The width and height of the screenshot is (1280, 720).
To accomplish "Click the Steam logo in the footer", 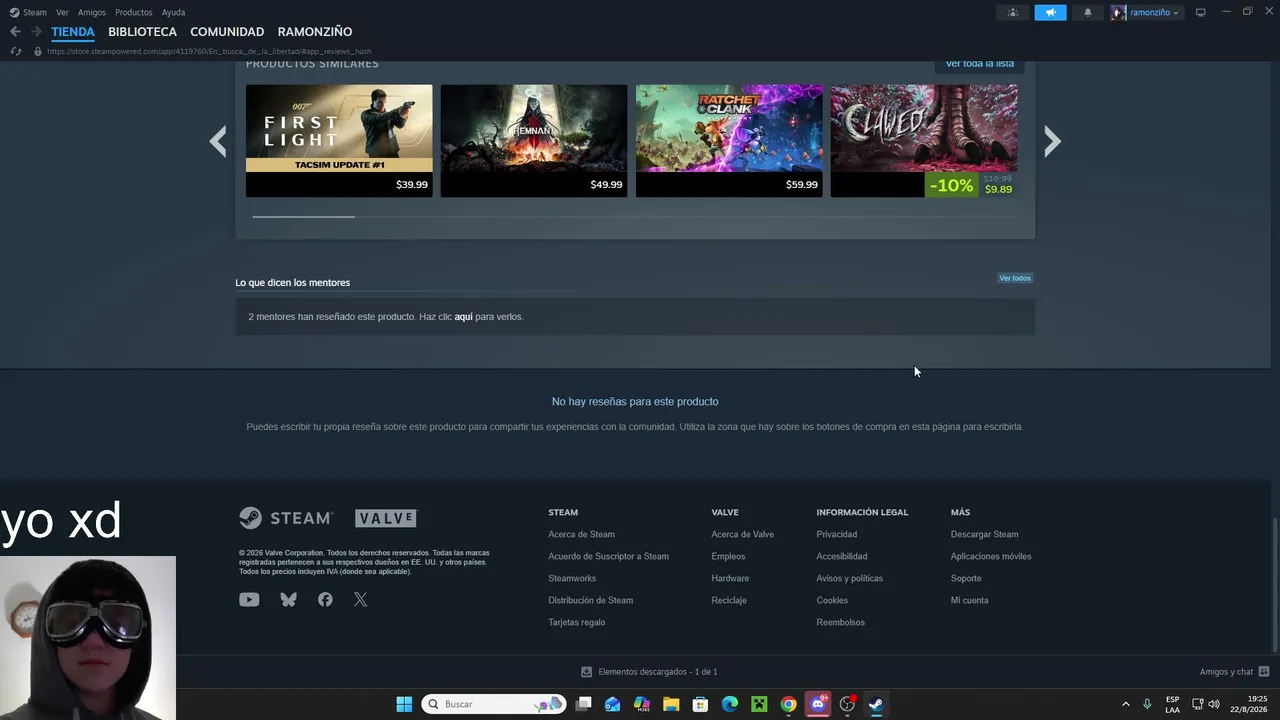I will coord(286,518).
